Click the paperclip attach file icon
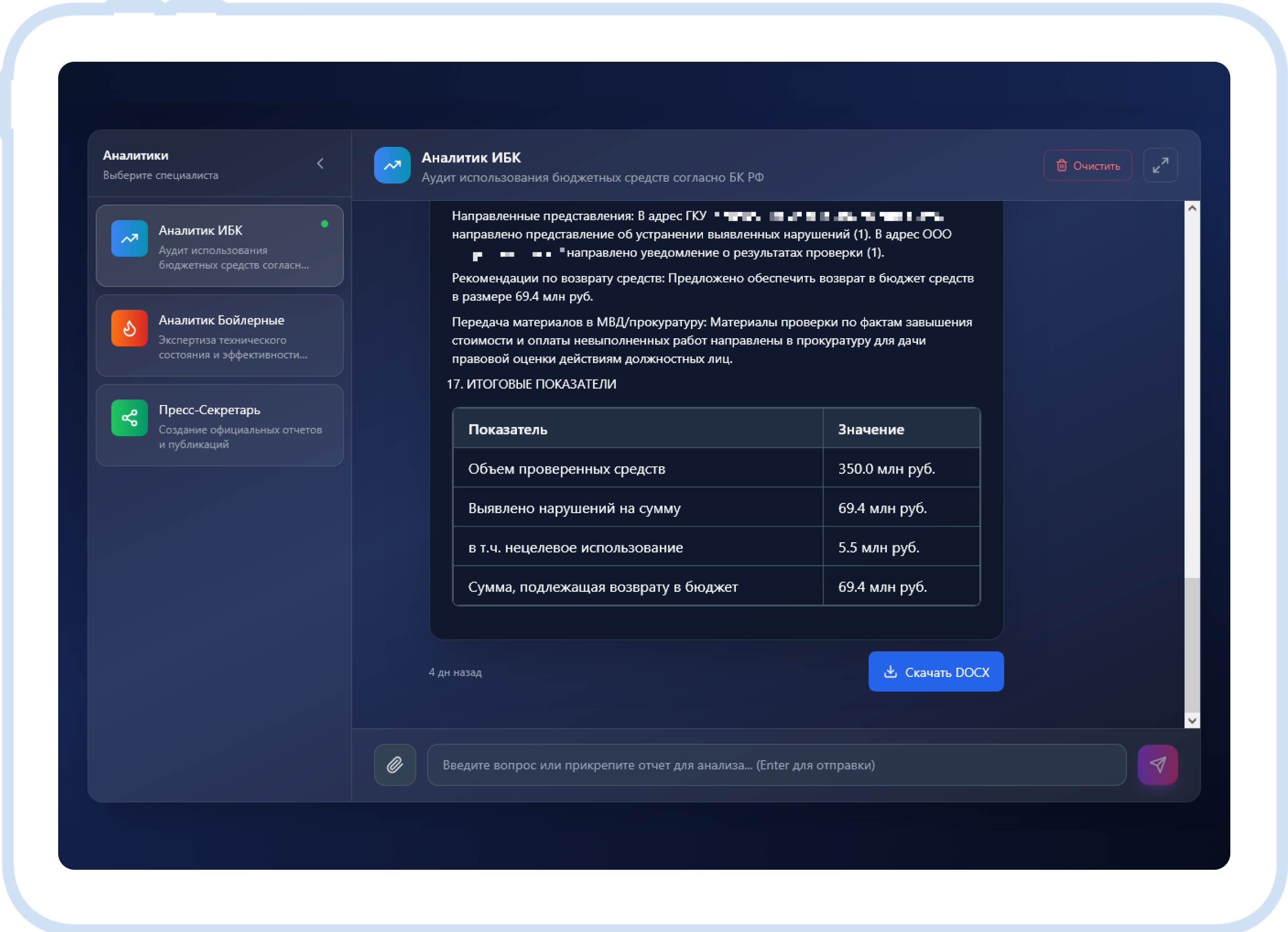The image size is (1288, 932). click(394, 765)
